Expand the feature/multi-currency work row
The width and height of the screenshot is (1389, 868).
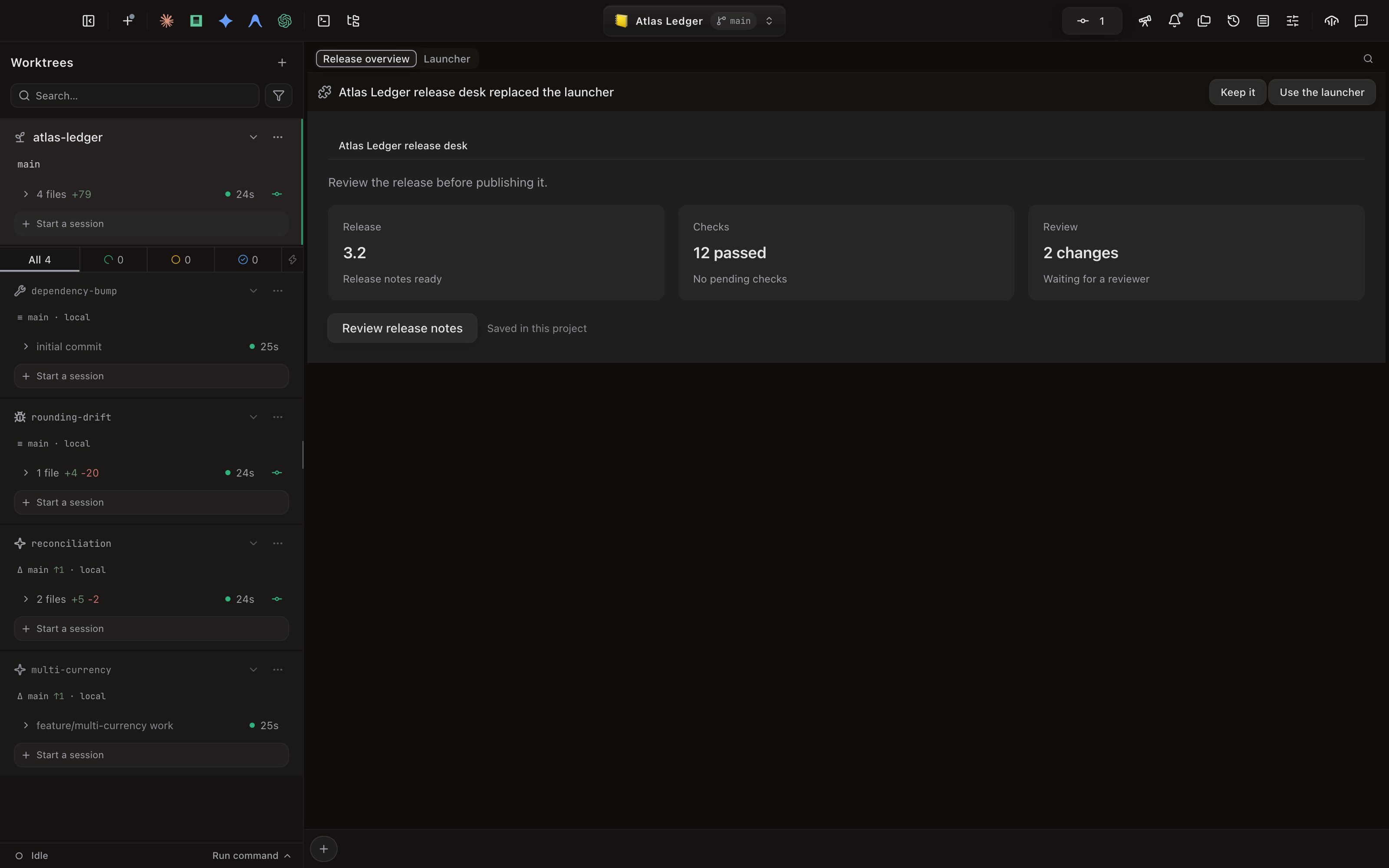pyautogui.click(x=26, y=726)
